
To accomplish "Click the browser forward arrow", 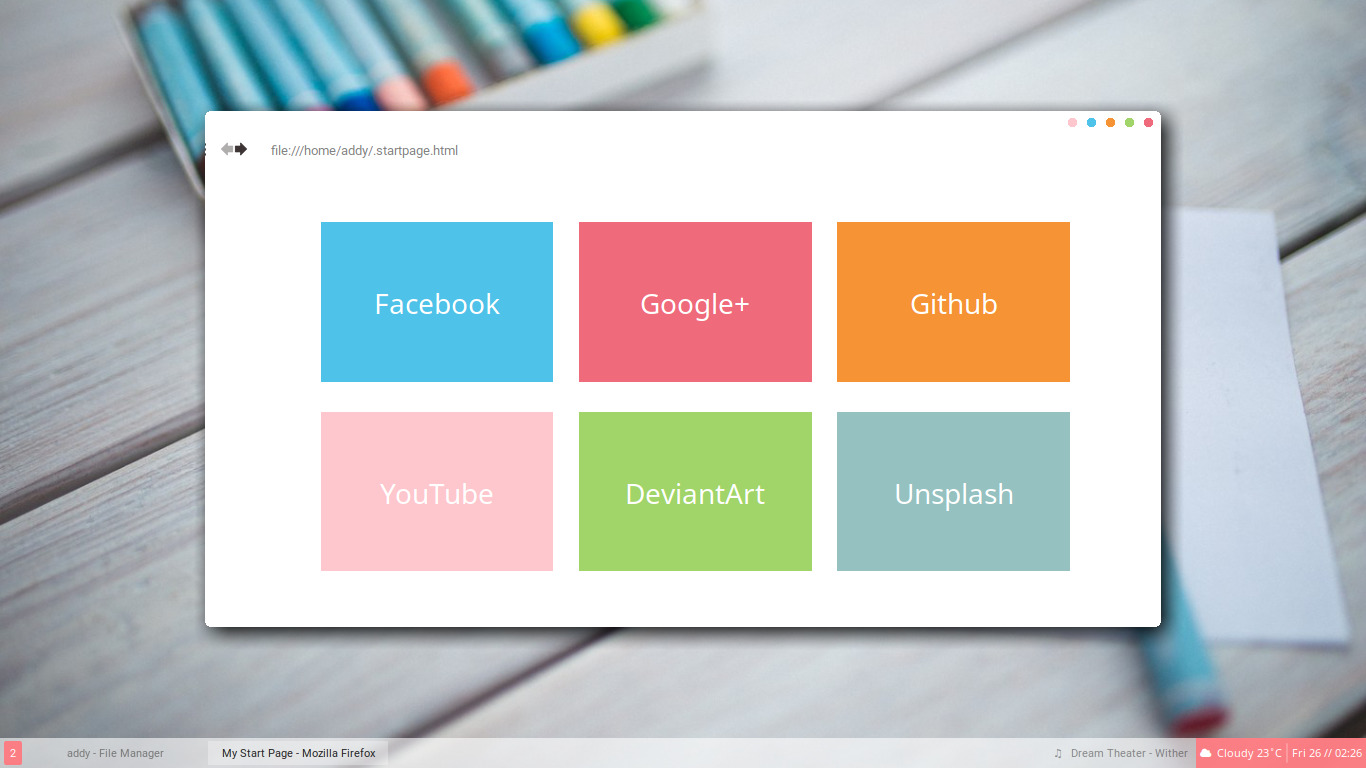I will coord(241,149).
